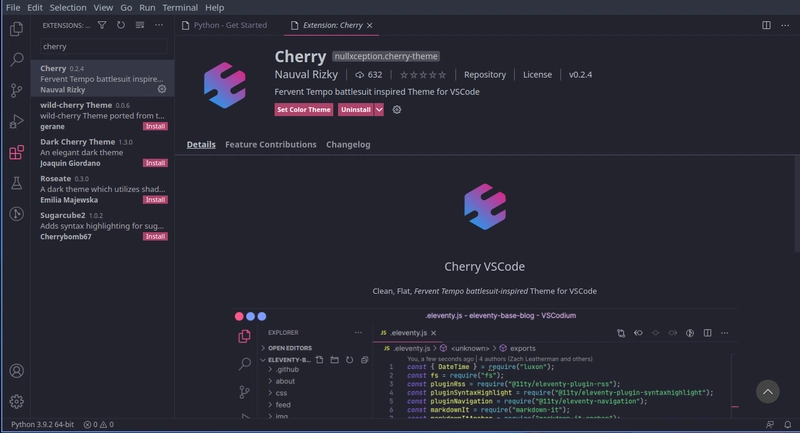The width and height of the screenshot is (800, 433).
Task: Open the Extensions view icon
Action: (16, 152)
